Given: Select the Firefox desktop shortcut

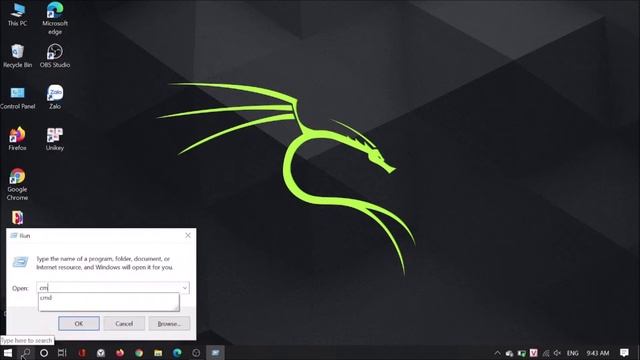Looking at the screenshot, I should pos(17,139).
